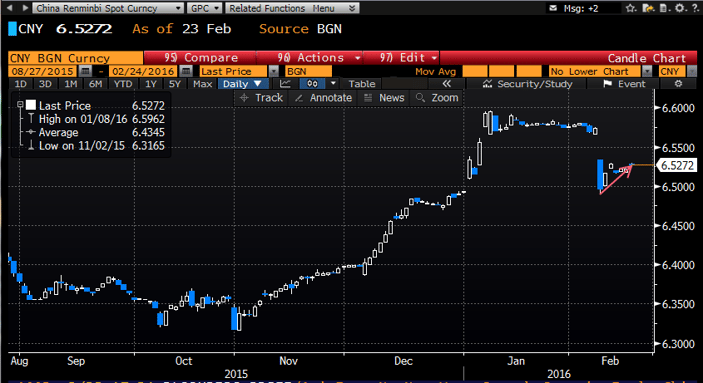This screenshot has width=703, height=383.
Task: Click the Last Price legend color swatch
Action: pyautogui.click(x=31, y=105)
